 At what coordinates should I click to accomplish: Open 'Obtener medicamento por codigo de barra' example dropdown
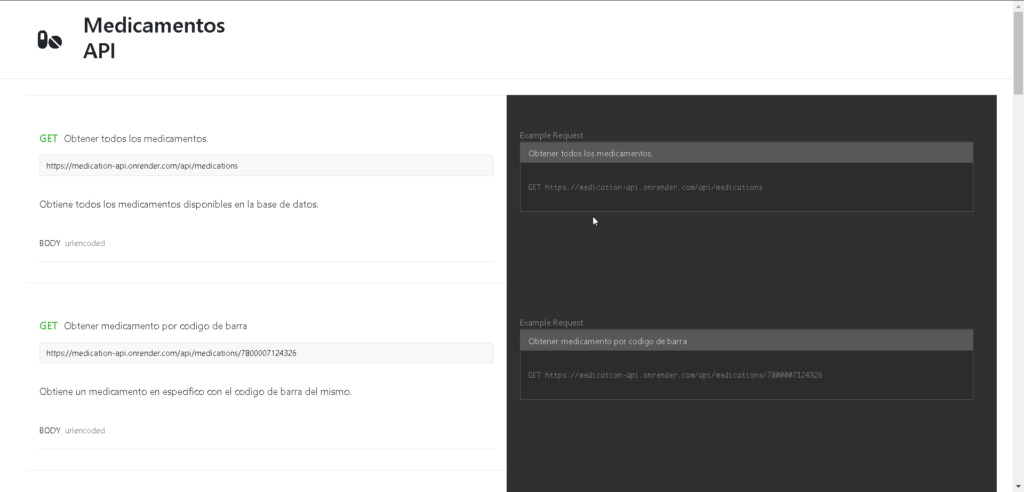(x=746, y=341)
